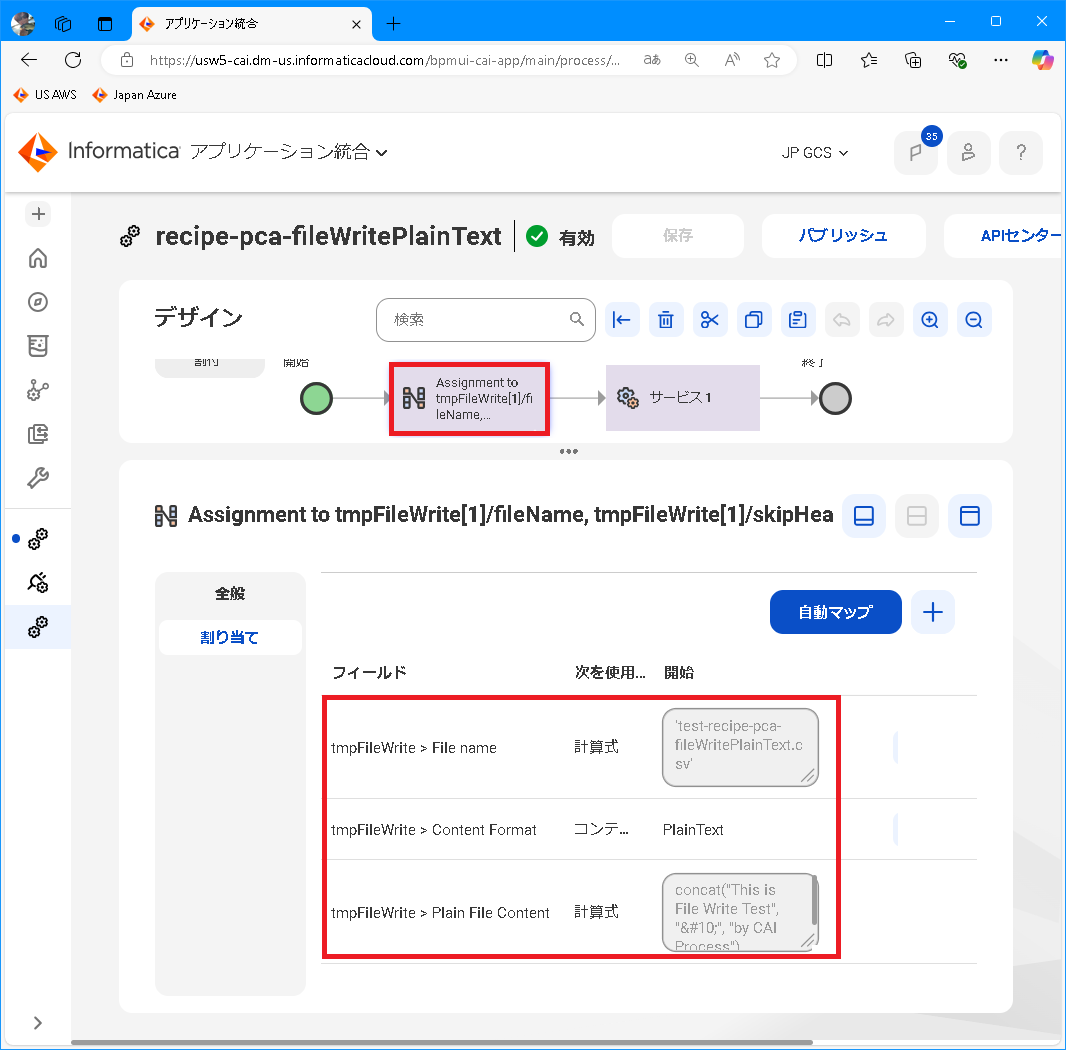This screenshot has height=1050, width=1066.
Task: Click tmpFileWrite > Content Format field
Action: (x=434, y=830)
